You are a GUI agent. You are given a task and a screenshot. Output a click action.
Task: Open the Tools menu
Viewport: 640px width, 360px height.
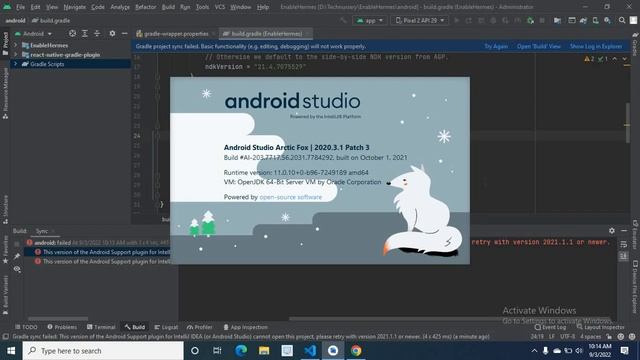(x=202, y=7)
